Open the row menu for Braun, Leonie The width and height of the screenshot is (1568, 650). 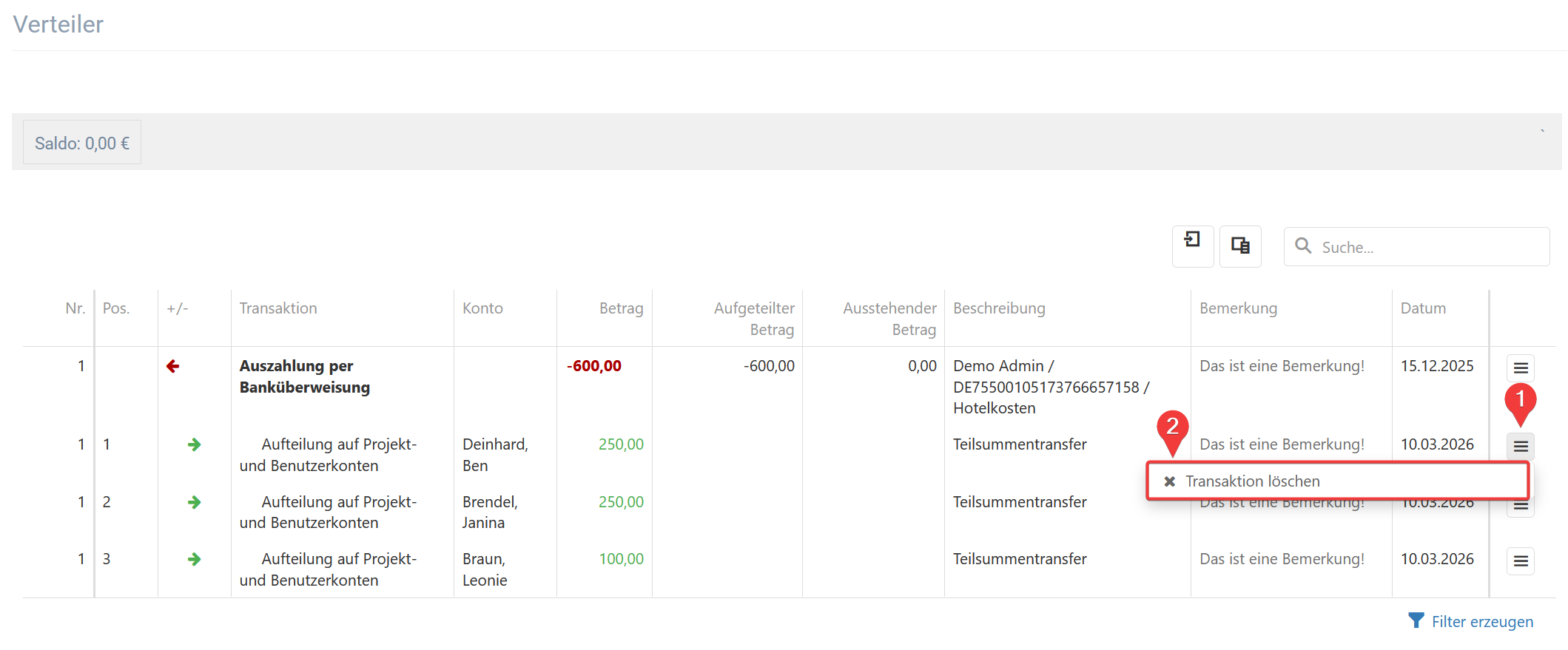pyautogui.click(x=1521, y=561)
